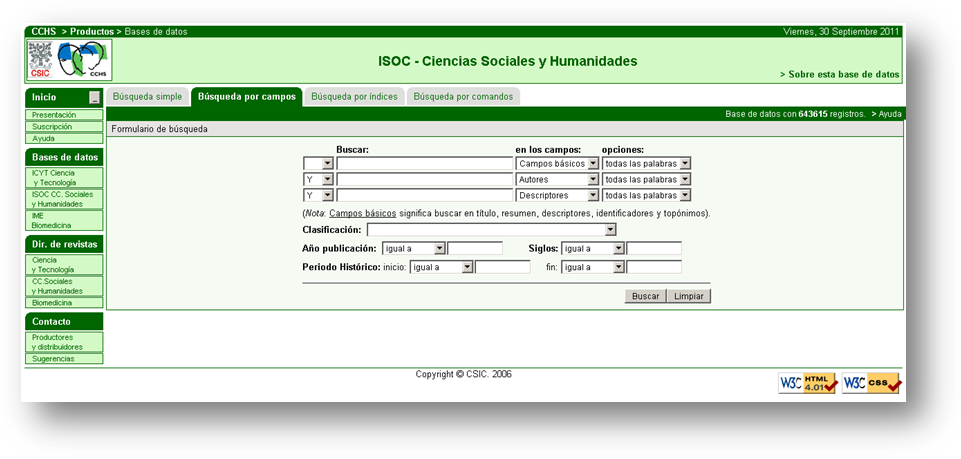Click the Limpiar button
The image size is (961, 459).
click(x=689, y=296)
